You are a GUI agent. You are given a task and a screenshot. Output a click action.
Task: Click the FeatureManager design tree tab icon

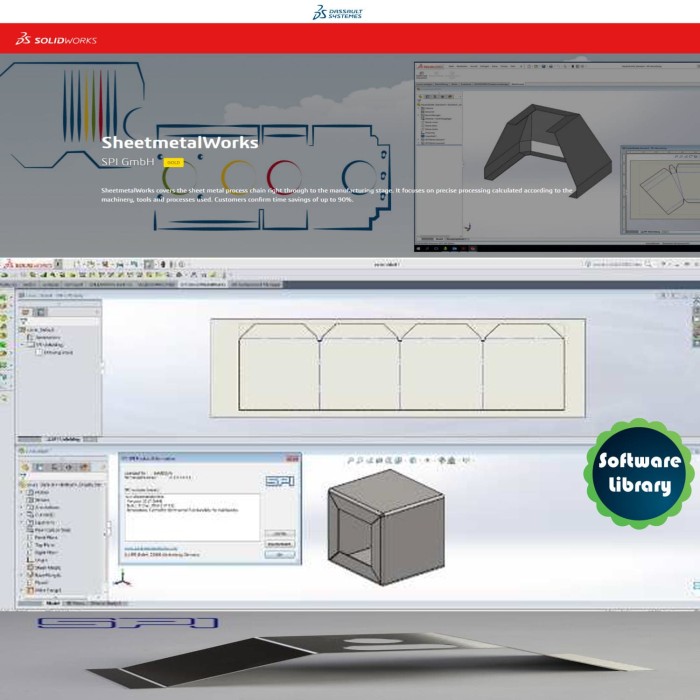tap(25, 467)
